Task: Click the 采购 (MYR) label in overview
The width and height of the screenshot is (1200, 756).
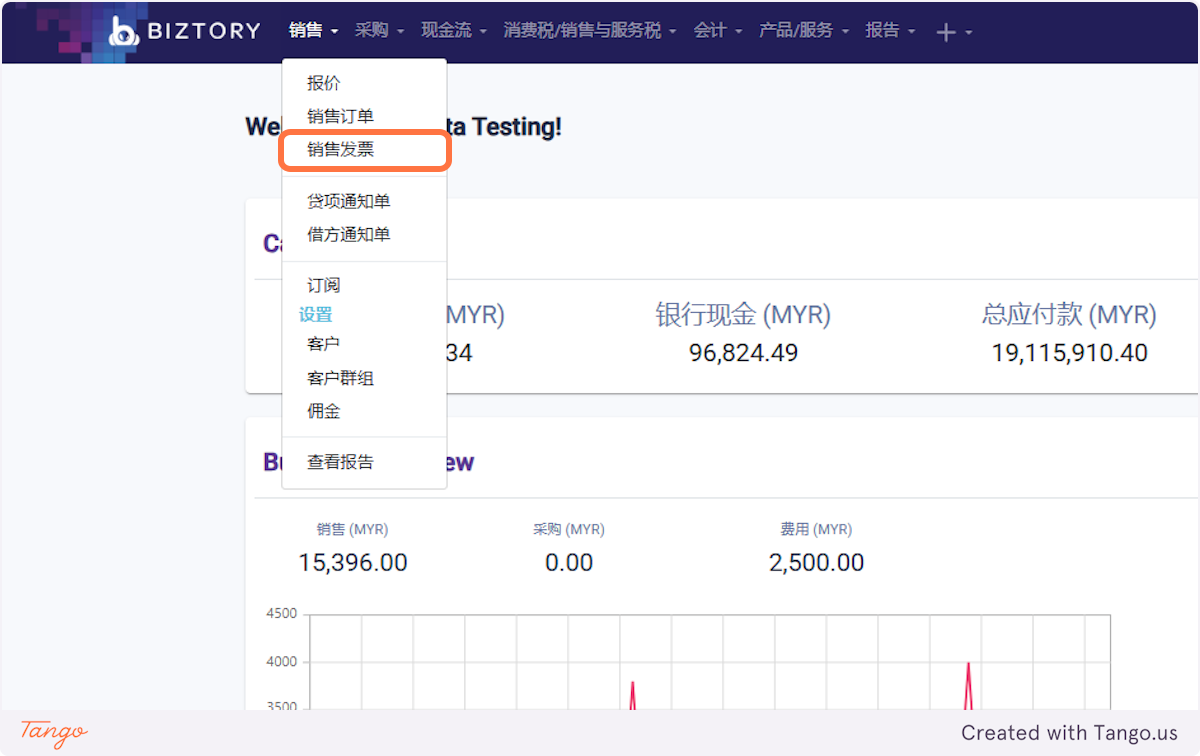Action: click(569, 530)
